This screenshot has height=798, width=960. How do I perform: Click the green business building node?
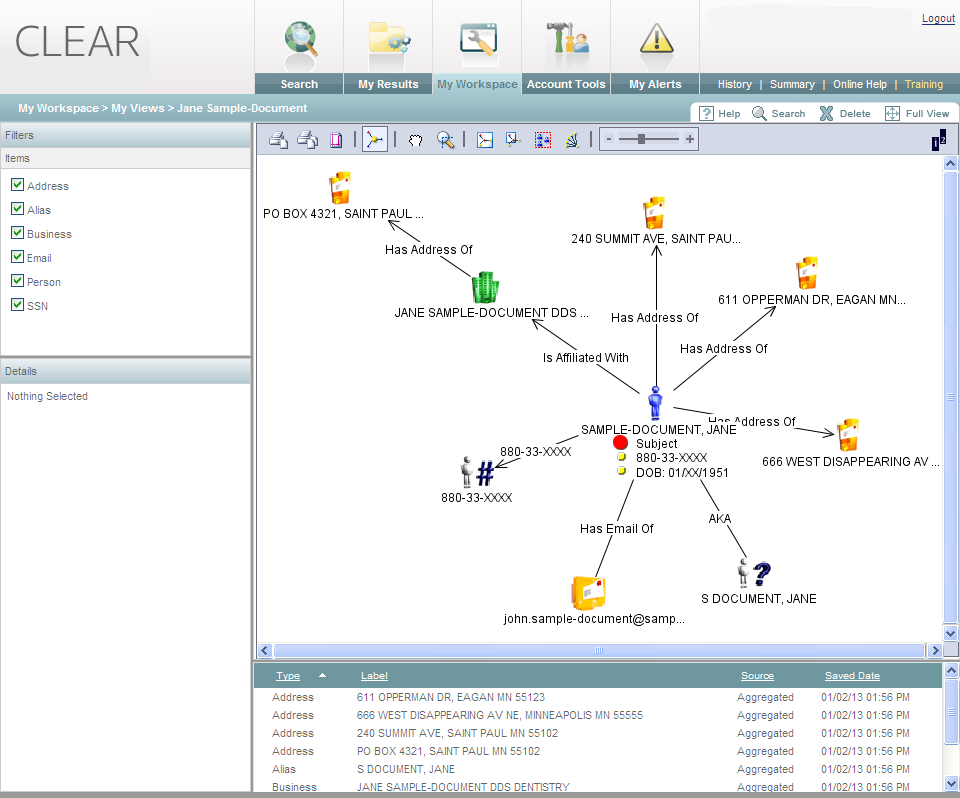[485, 287]
